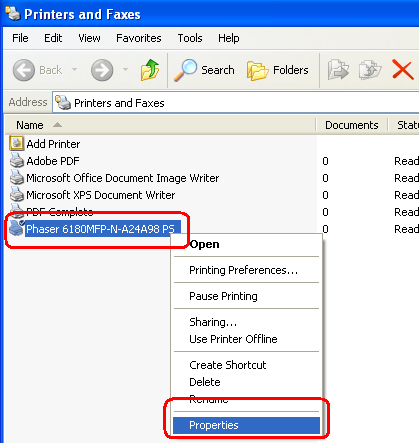Sort by the Name column header
This screenshot has height=443, width=419.
160,125
